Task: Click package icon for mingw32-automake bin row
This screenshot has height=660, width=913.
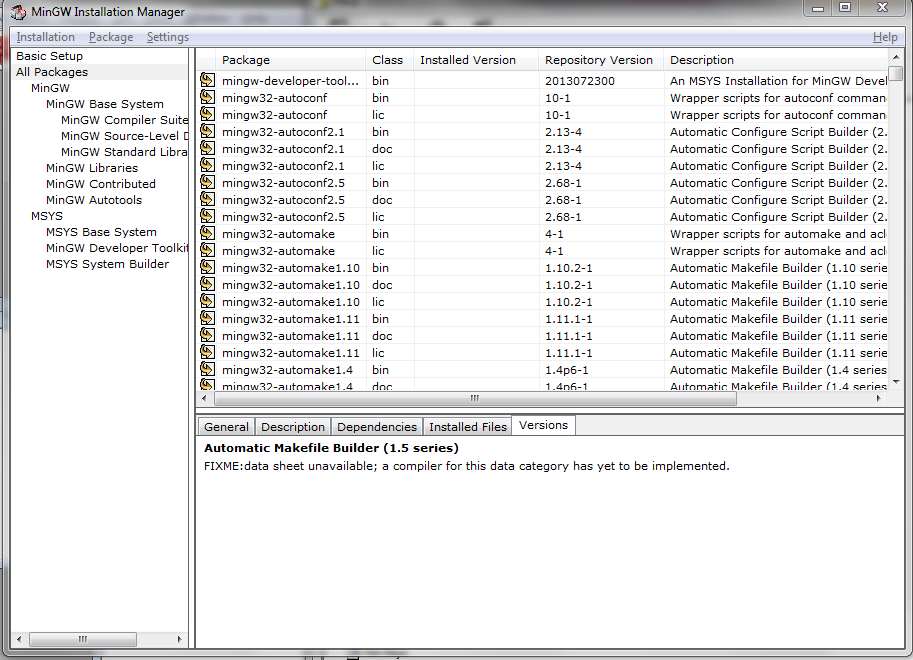Action: [207, 232]
